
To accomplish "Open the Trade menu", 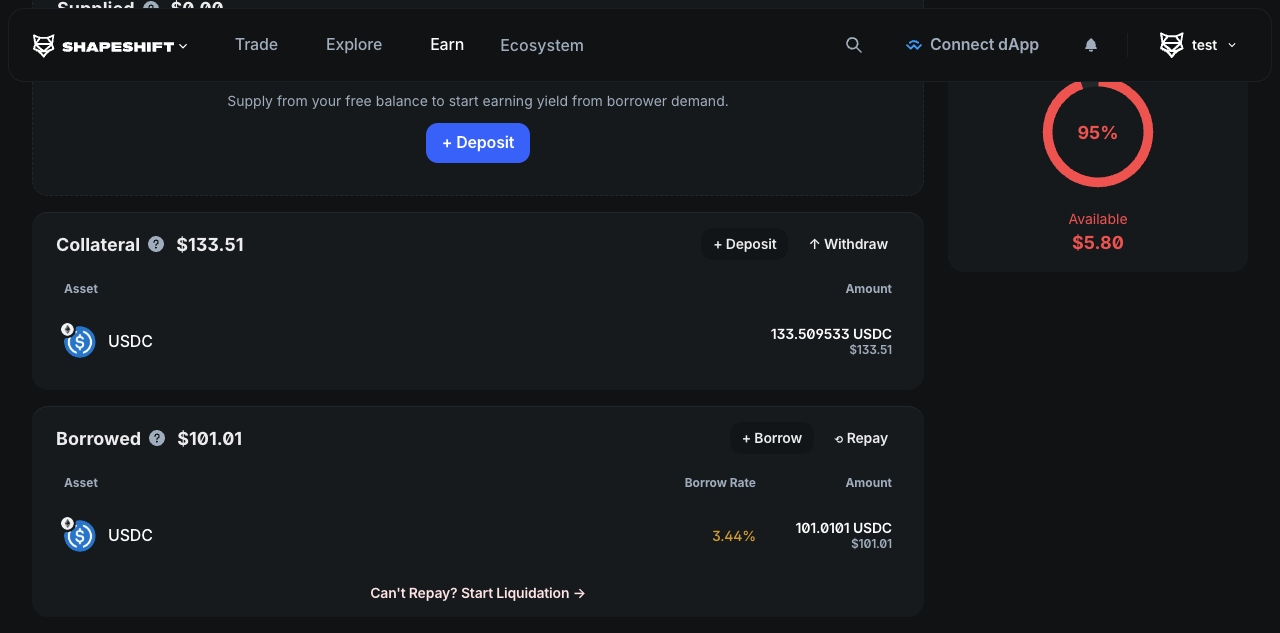I will [x=256, y=45].
